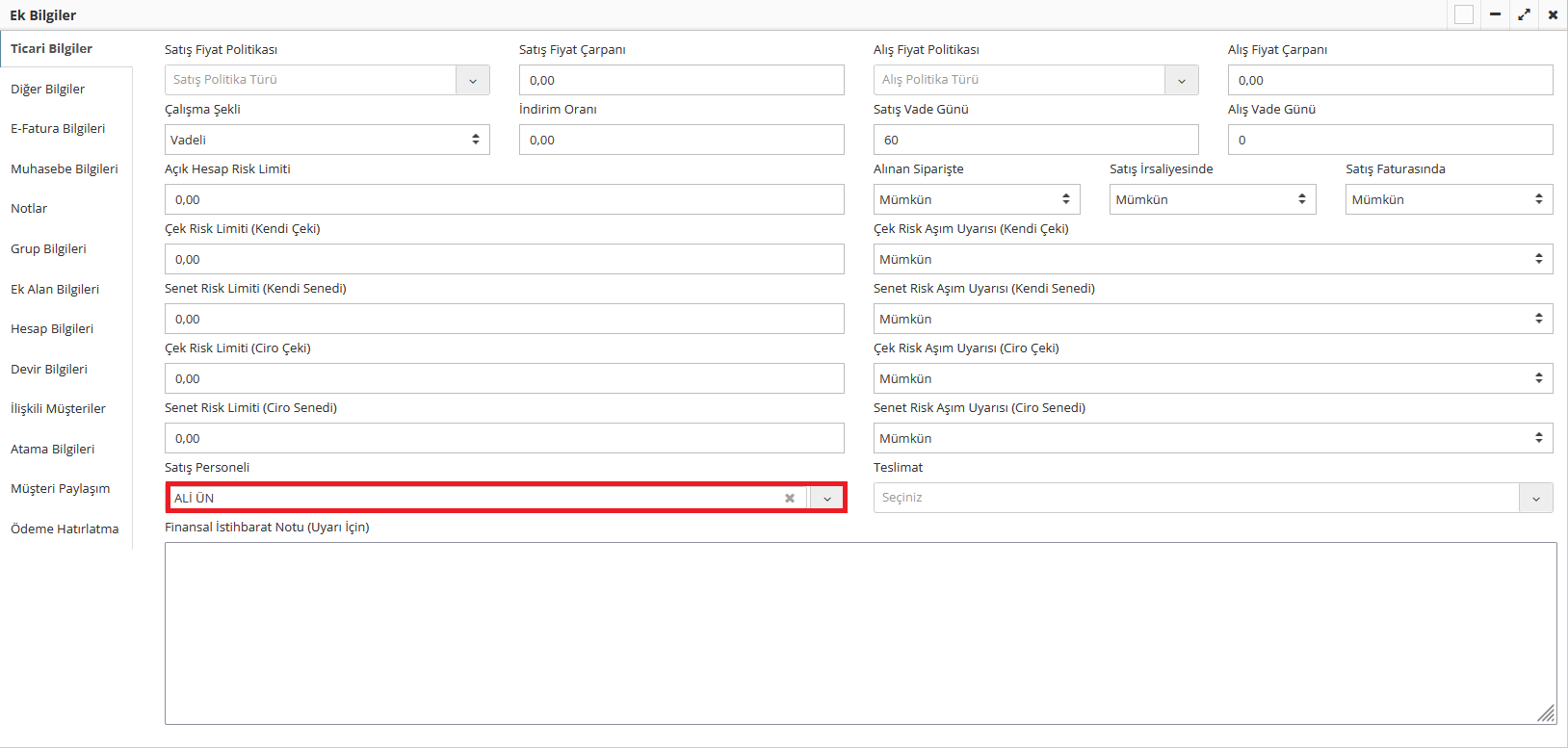1568x748 pixels.
Task: Click inside the Finansal İstihbarat Notu textarea
Action: click(x=859, y=632)
